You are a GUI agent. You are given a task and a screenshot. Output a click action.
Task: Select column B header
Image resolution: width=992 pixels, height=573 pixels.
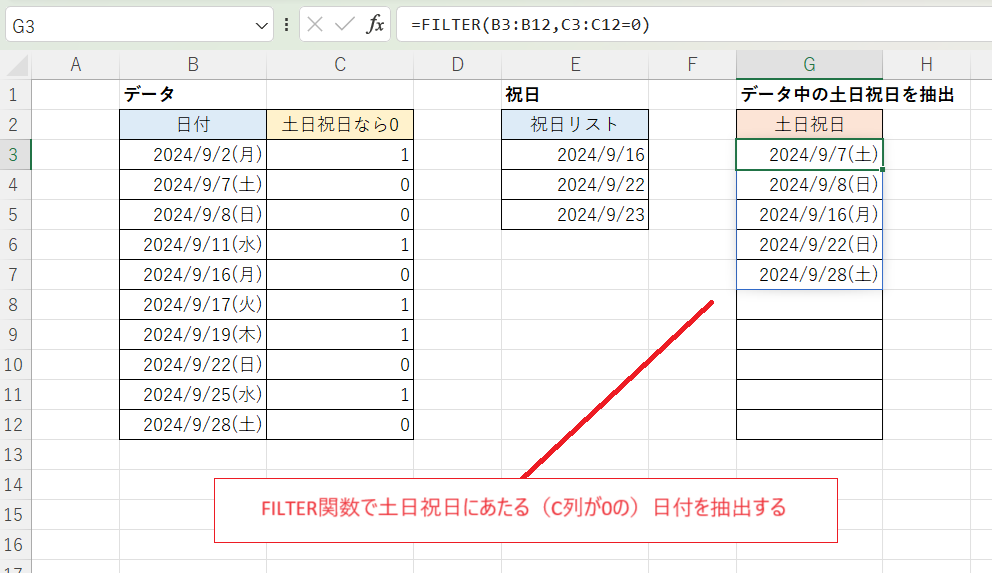coord(193,65)
